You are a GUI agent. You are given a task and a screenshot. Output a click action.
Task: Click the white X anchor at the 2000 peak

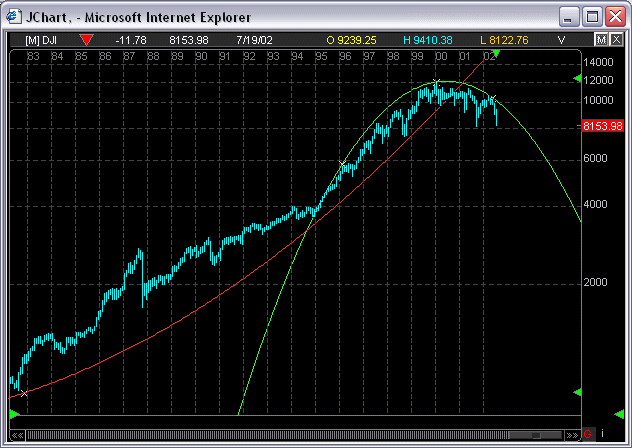coord(436,82)
